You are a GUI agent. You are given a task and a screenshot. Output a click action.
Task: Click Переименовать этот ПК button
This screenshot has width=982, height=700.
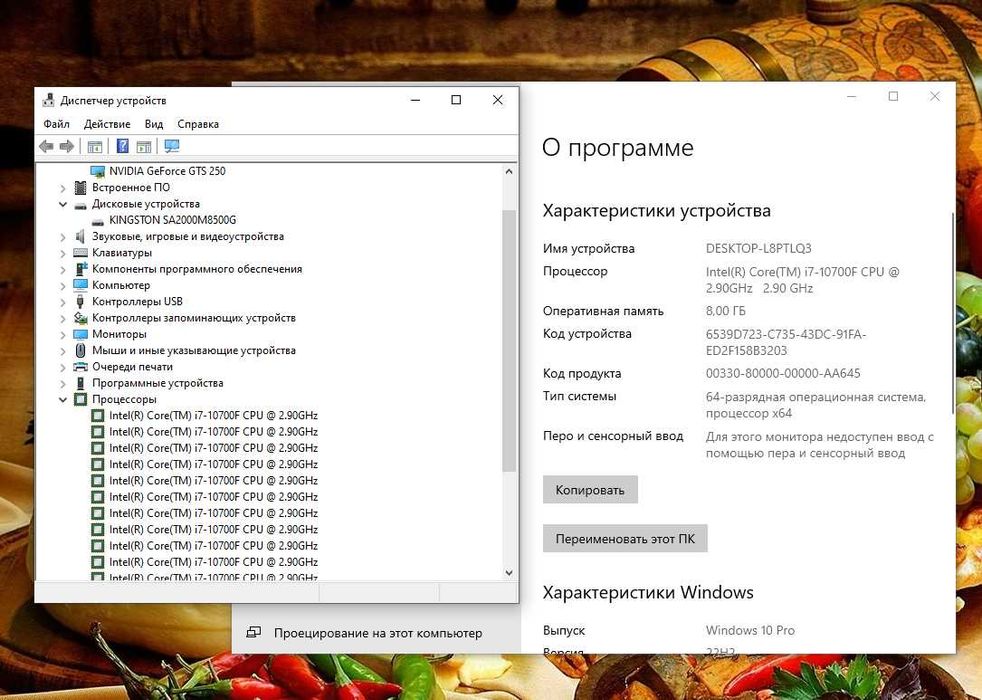625,538
